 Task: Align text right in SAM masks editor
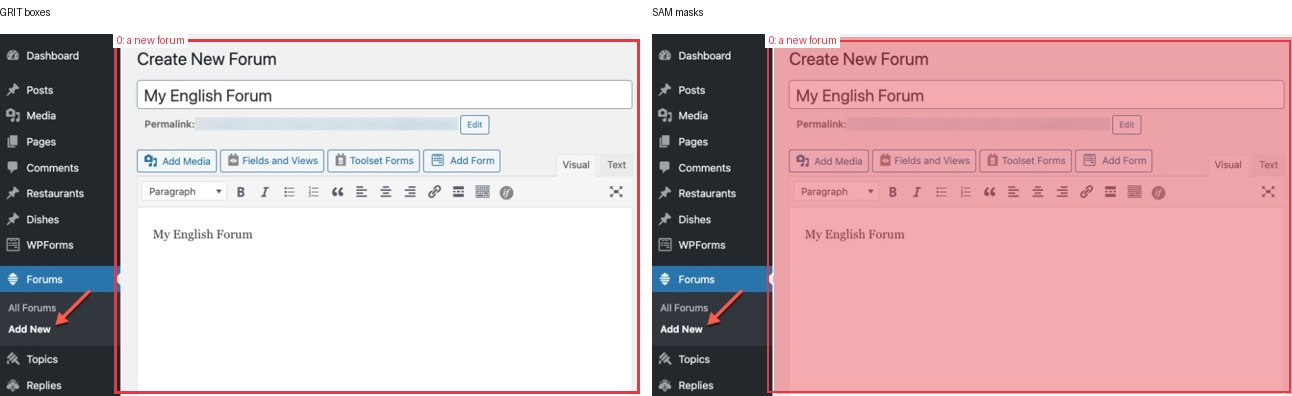point(1061,192)
